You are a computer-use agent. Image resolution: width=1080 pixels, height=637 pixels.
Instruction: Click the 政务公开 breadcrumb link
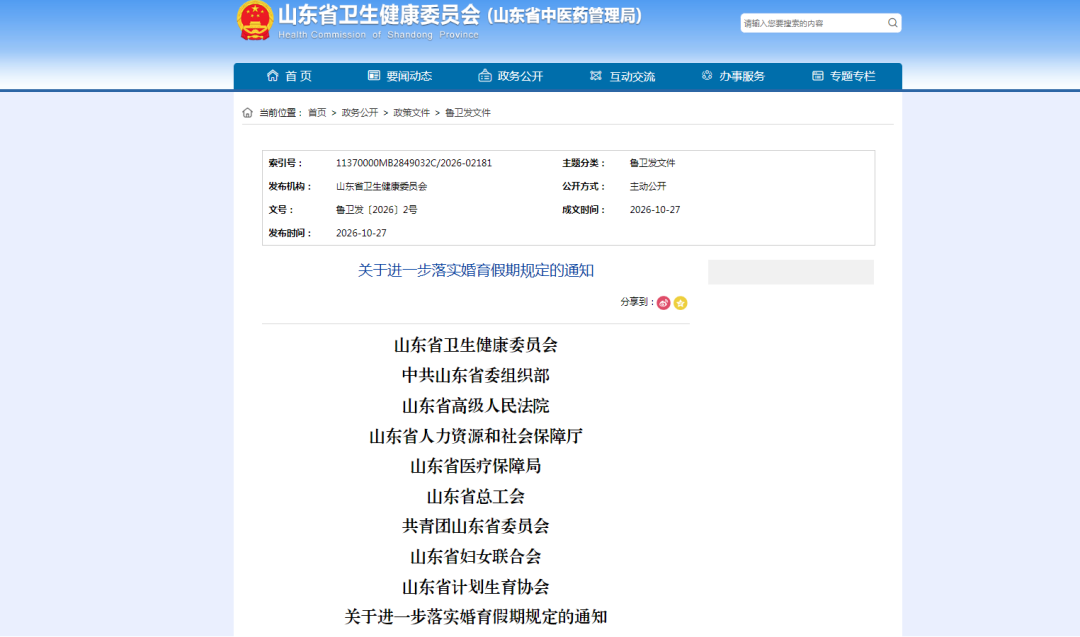click(x=360, y=113)
